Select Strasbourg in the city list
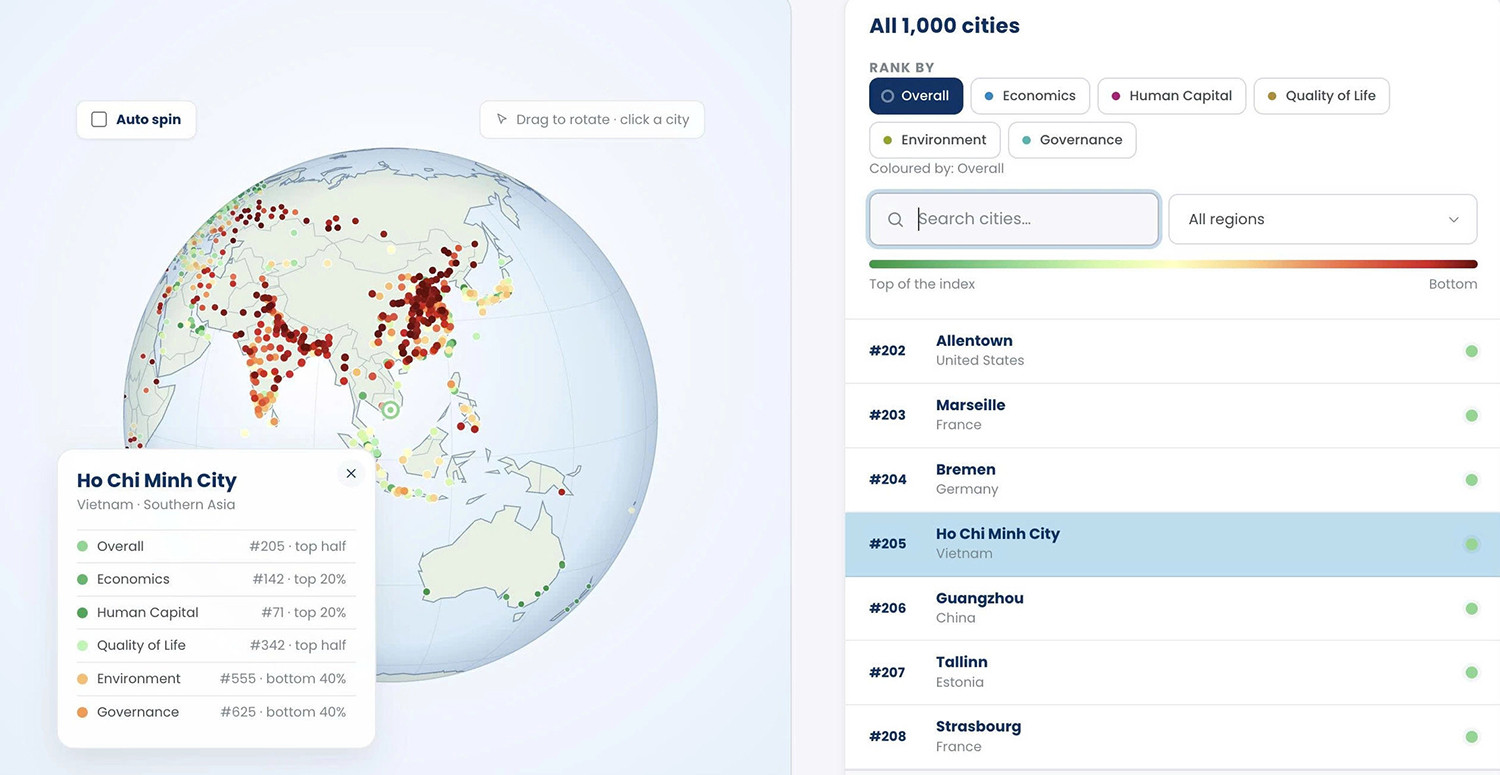Image resolution: width=1500 pixels, height=775 pixels. (x=1172, y=737)
